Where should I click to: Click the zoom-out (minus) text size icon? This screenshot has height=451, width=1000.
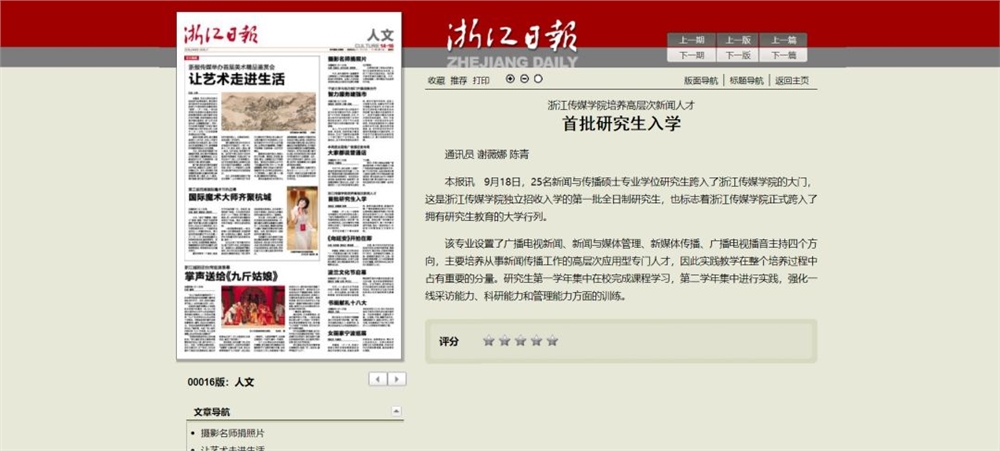tap(524, 78)
